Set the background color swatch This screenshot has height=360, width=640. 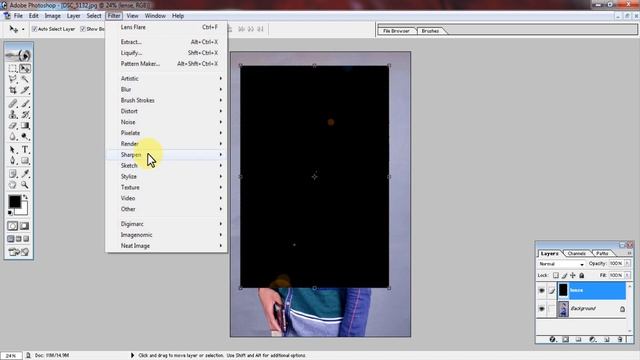point(22,210)
